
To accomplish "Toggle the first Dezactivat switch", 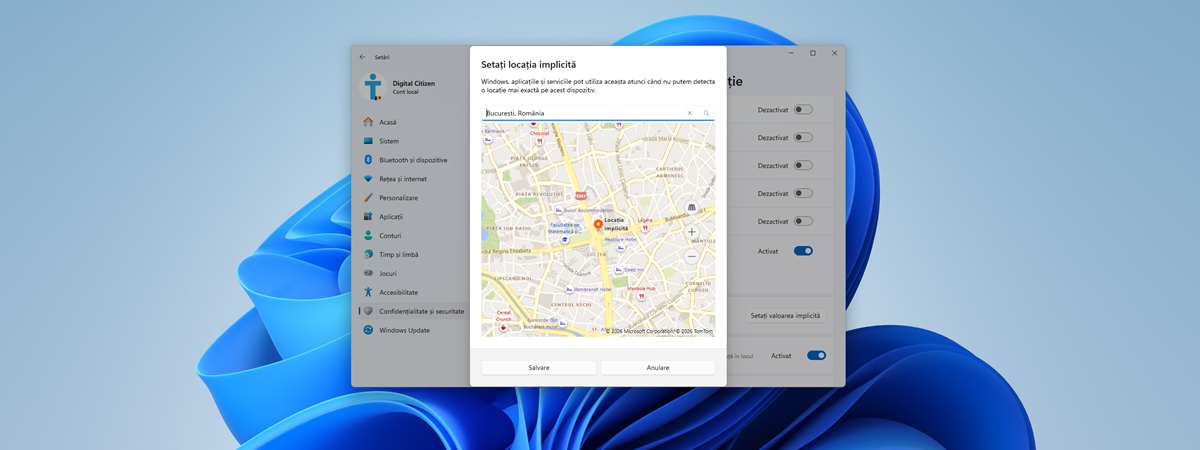I will (803, 109).
